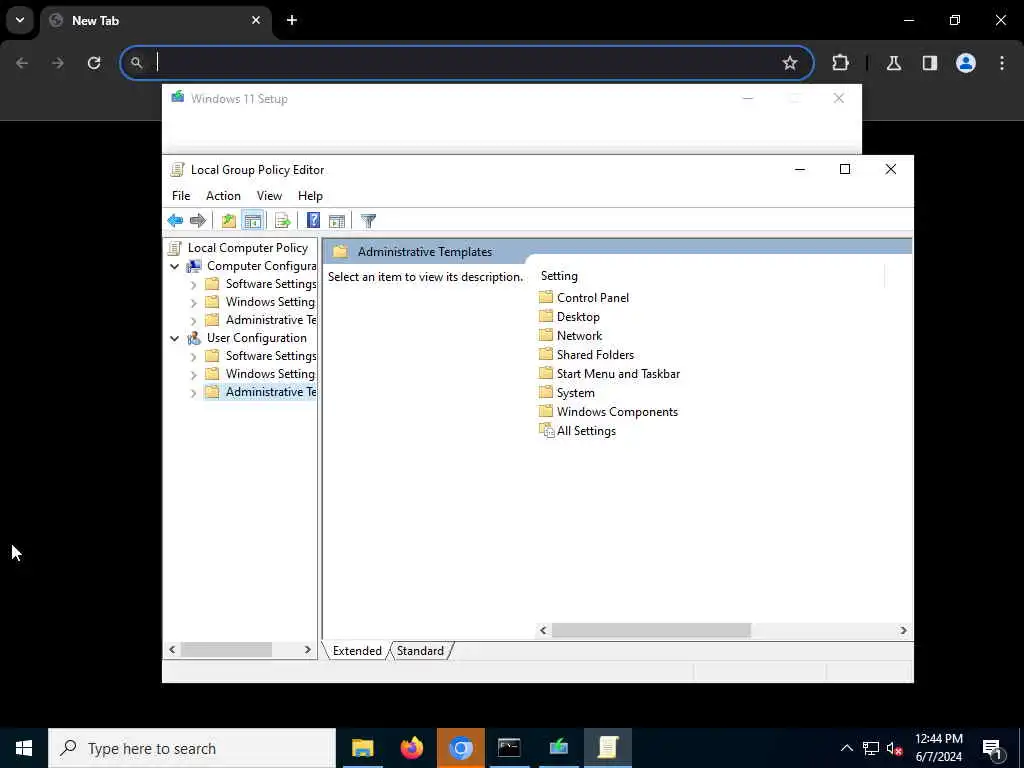Click the taskbar search box
Viewport: 1024px width, 768px height.
coord(192,748)
